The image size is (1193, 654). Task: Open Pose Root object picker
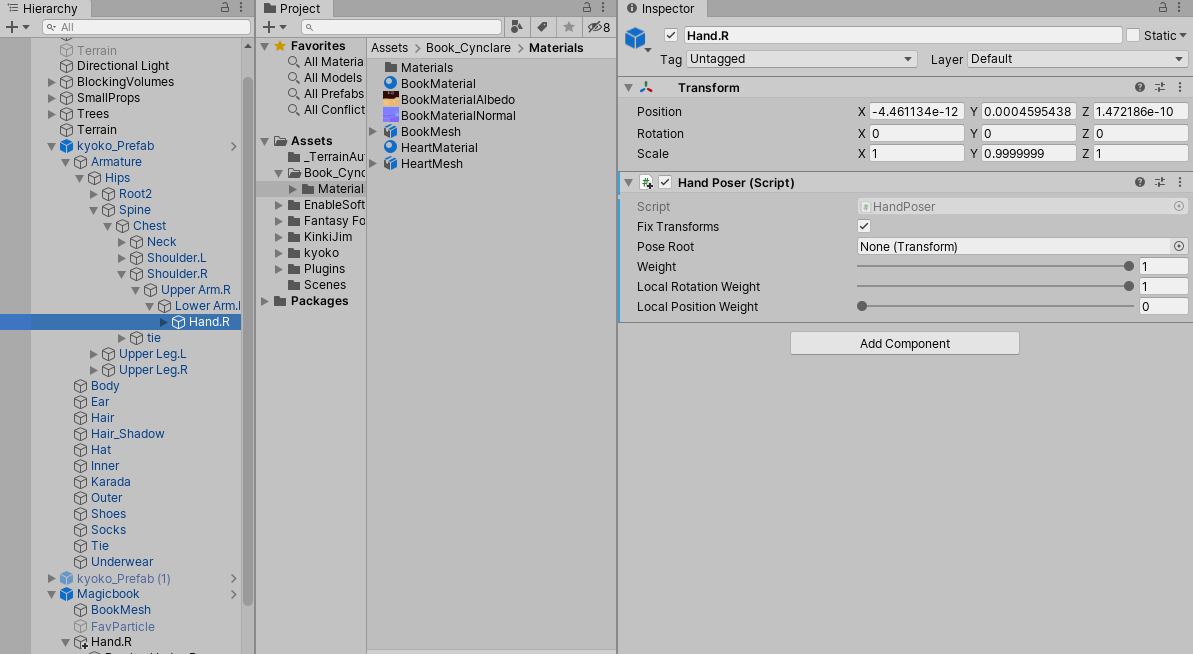[1179, 246]
